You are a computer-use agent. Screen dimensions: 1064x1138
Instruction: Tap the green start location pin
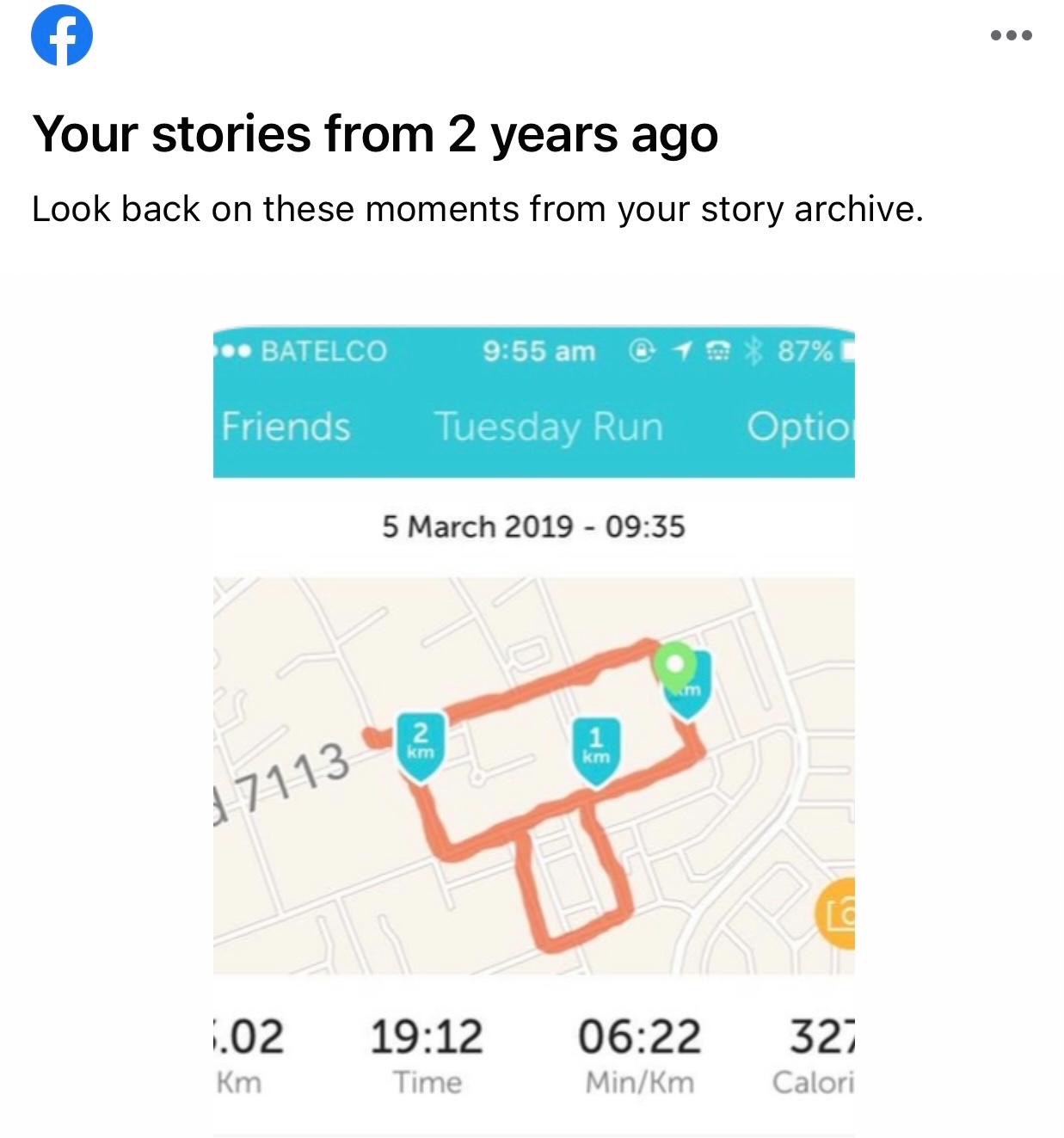pyautogui.click(x=674, y=671)
